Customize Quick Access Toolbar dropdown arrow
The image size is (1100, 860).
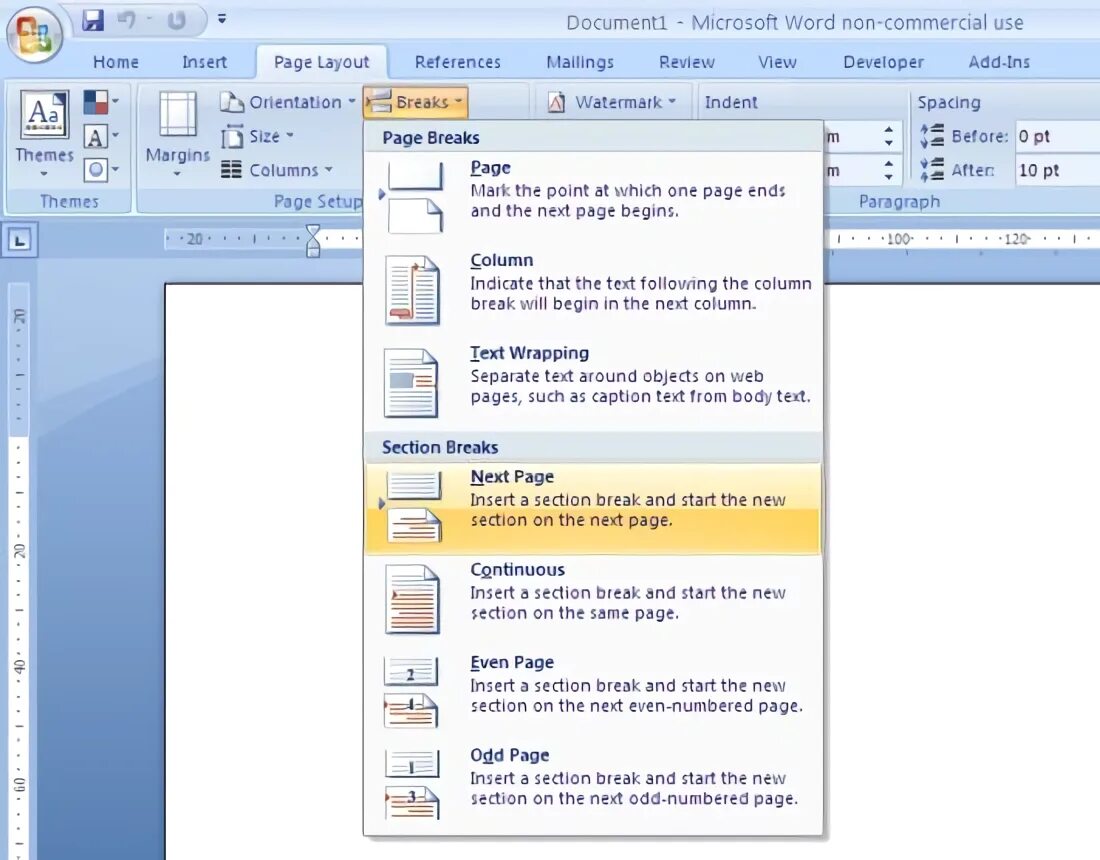[222, 19]
